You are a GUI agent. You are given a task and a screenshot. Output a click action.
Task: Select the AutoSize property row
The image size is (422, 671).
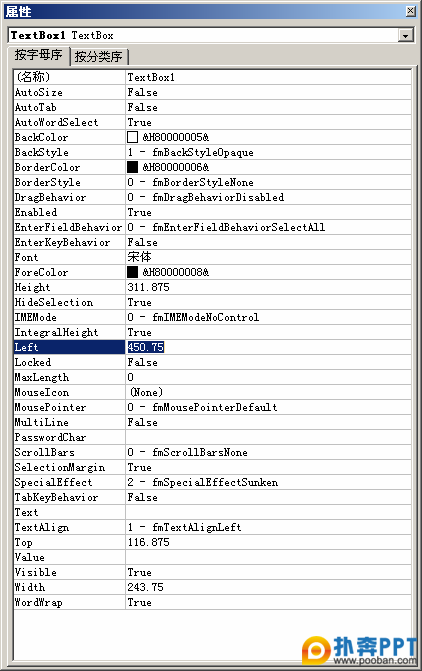tap(213, 92)
